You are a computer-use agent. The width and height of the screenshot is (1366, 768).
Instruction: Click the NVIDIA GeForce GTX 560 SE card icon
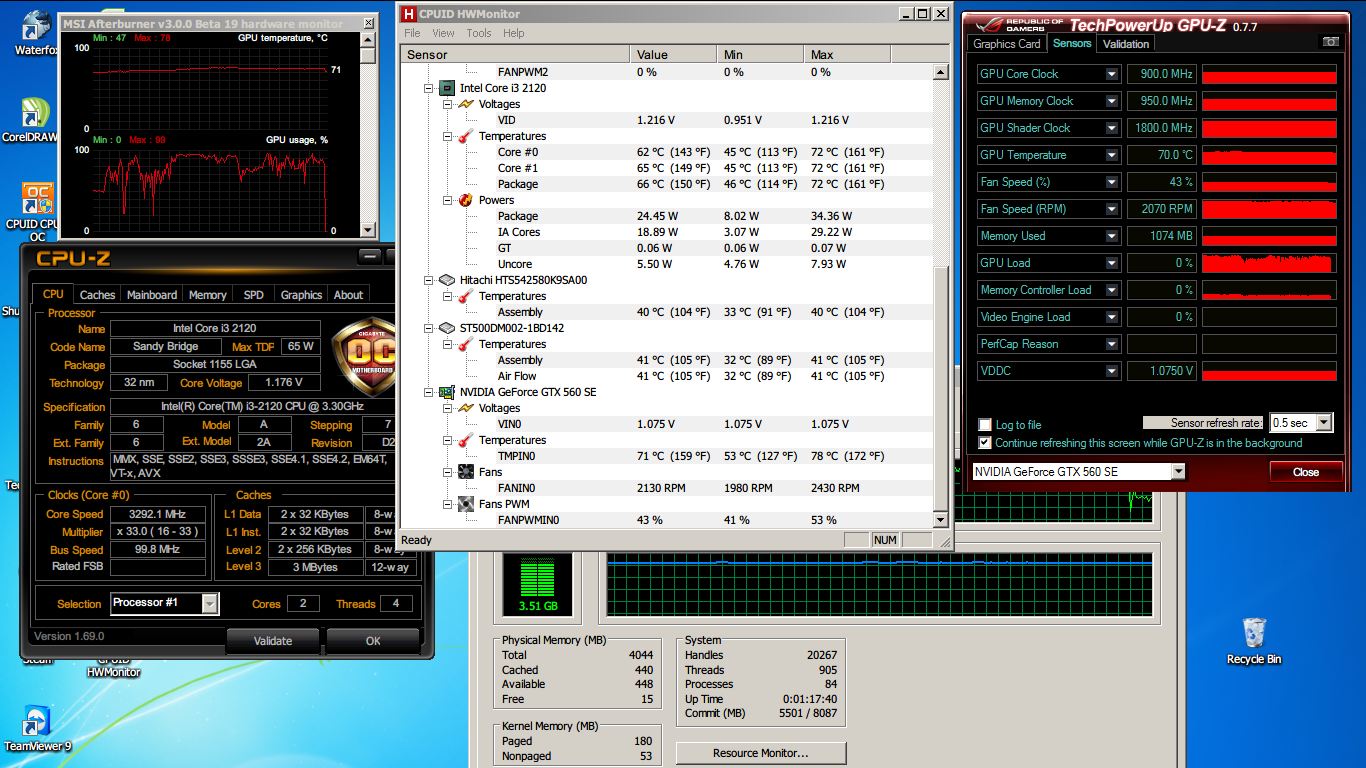[x=447, y=392]
